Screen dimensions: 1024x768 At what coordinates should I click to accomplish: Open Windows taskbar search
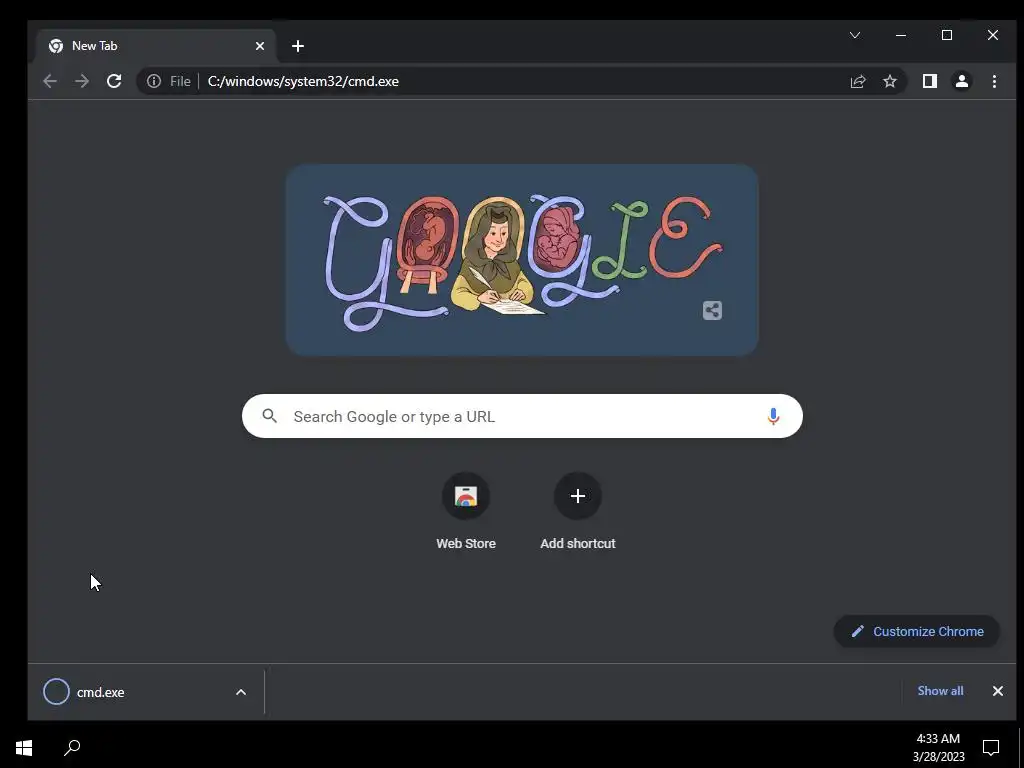tap(72, 747)
